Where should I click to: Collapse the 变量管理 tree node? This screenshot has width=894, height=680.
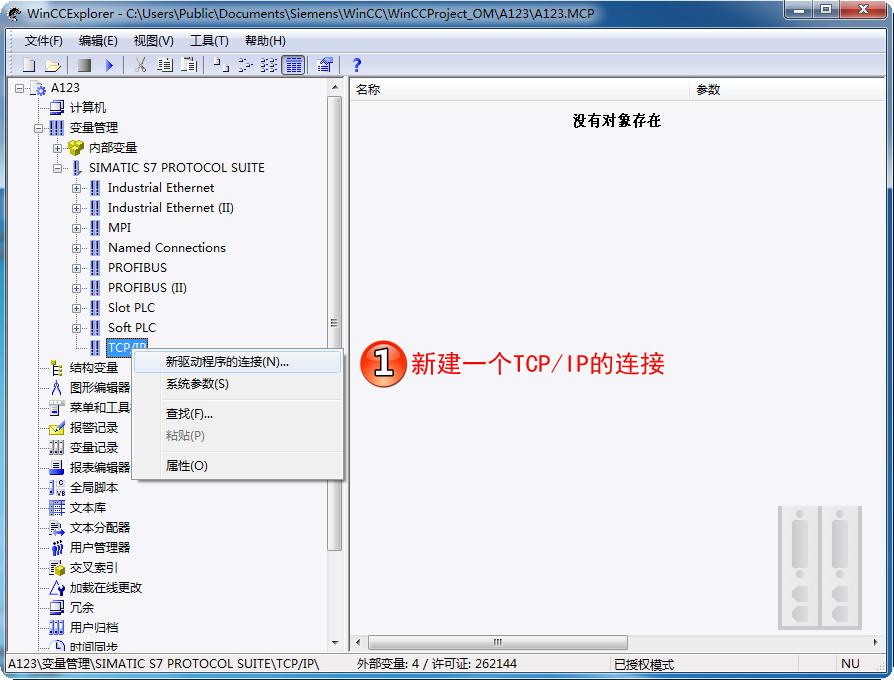tap(39, 128)
